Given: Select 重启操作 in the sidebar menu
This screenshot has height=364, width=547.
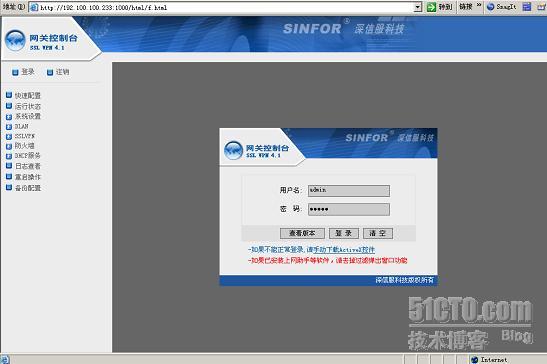Looking at the screenshot, I should pos(28,177).
